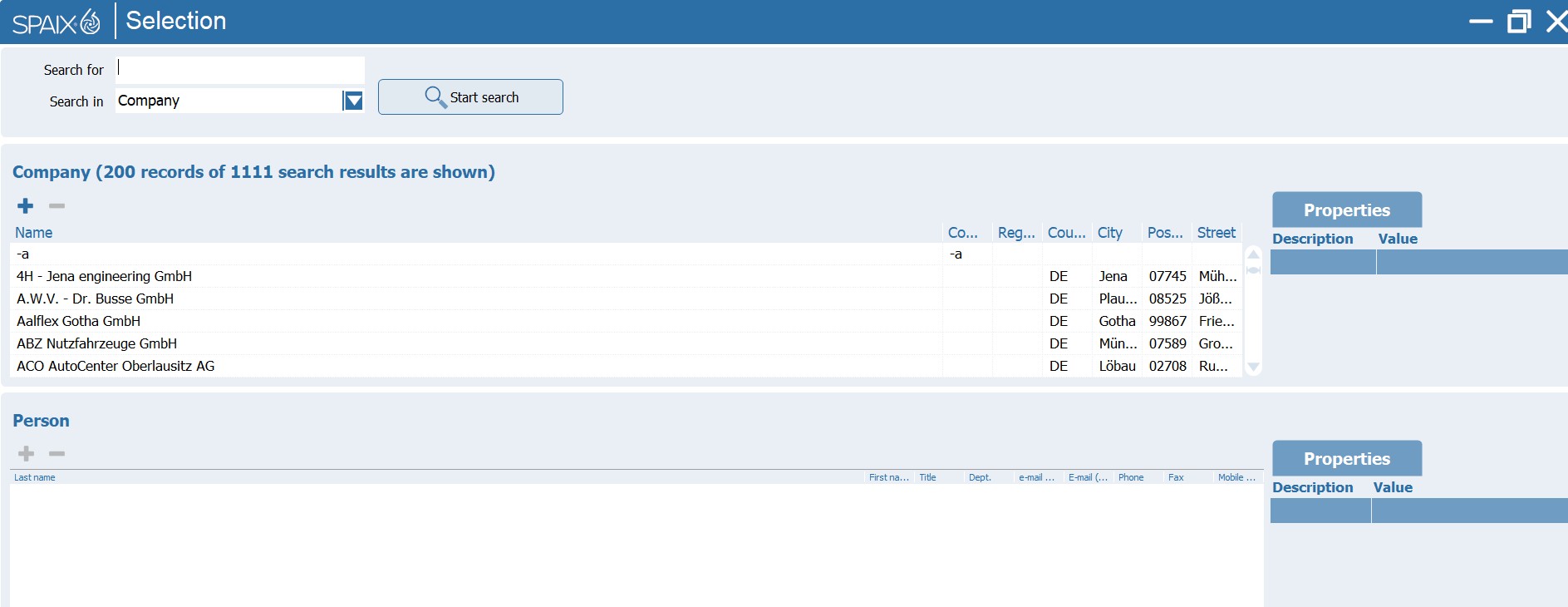
Task: Select company row Aalflex Gotha GmbH
Action: click(x=626, y=321)
